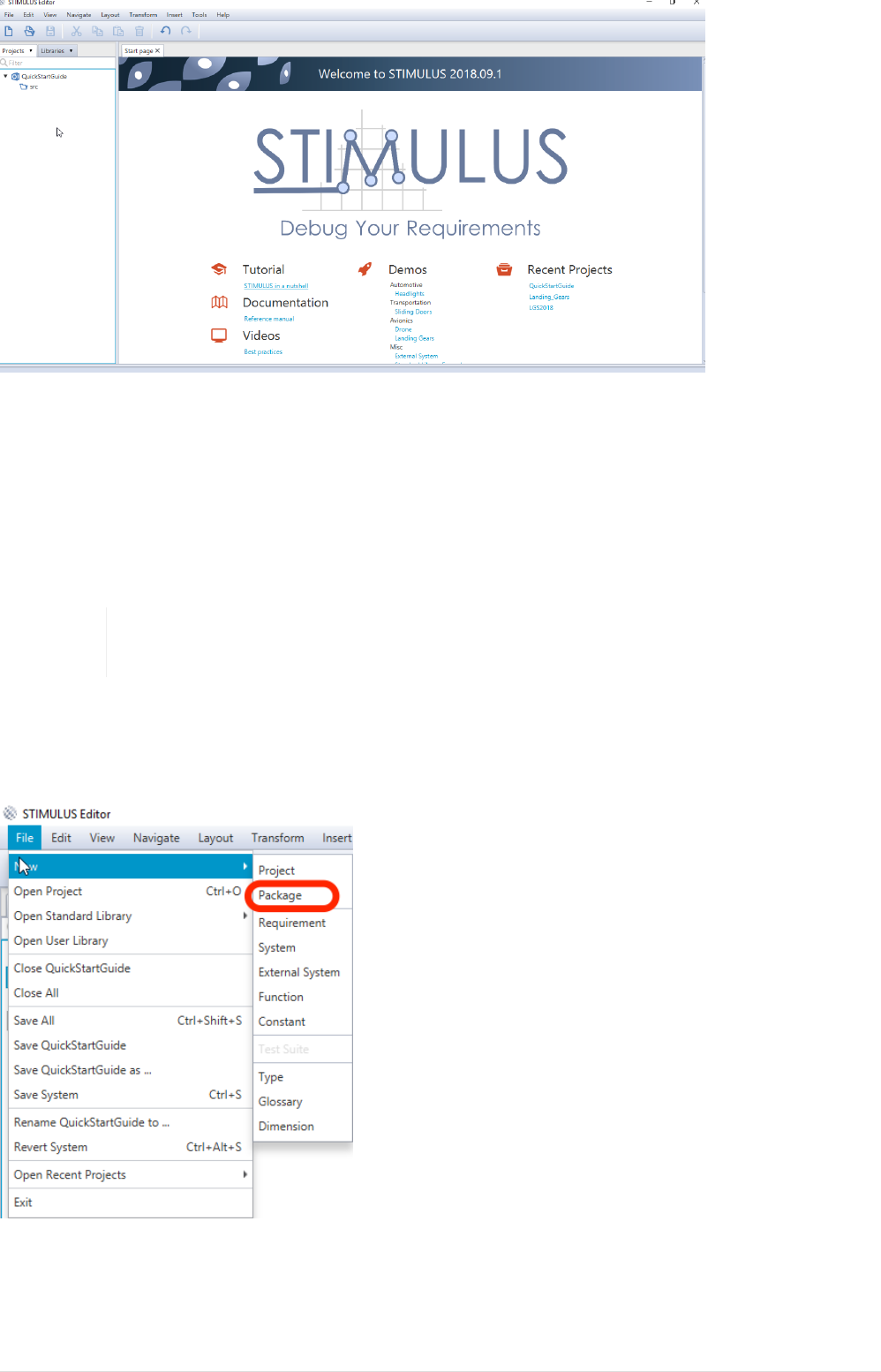
Task: Click the Paste toolbar icon
Action: tap(118, 31)
